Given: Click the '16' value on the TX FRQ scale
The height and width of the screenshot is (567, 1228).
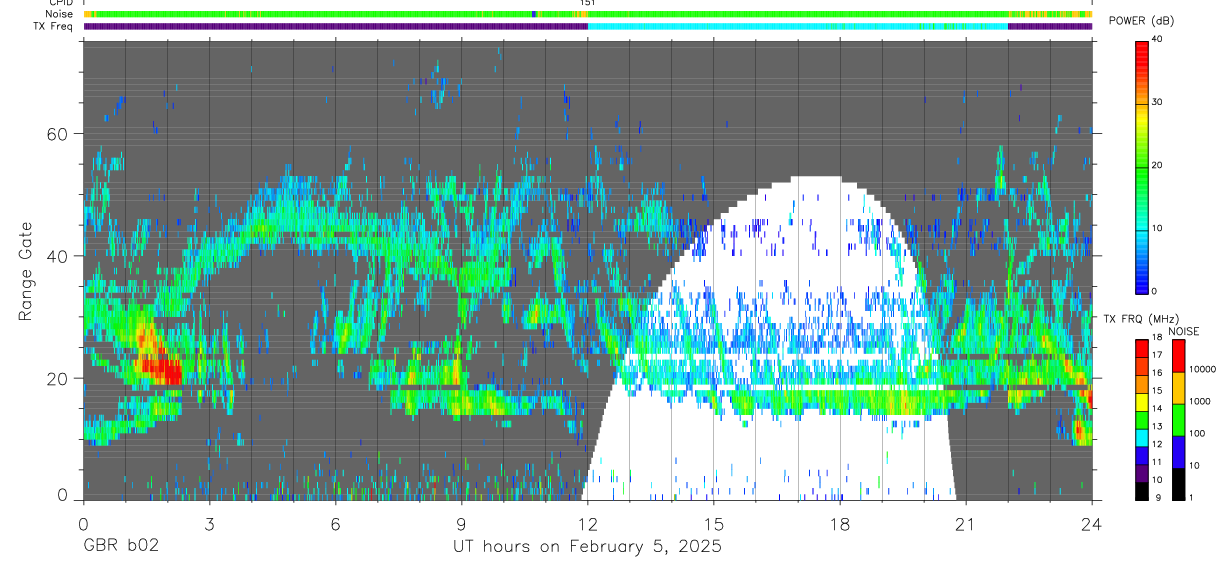Looking at the screenshot, I should coord(1157,373).
